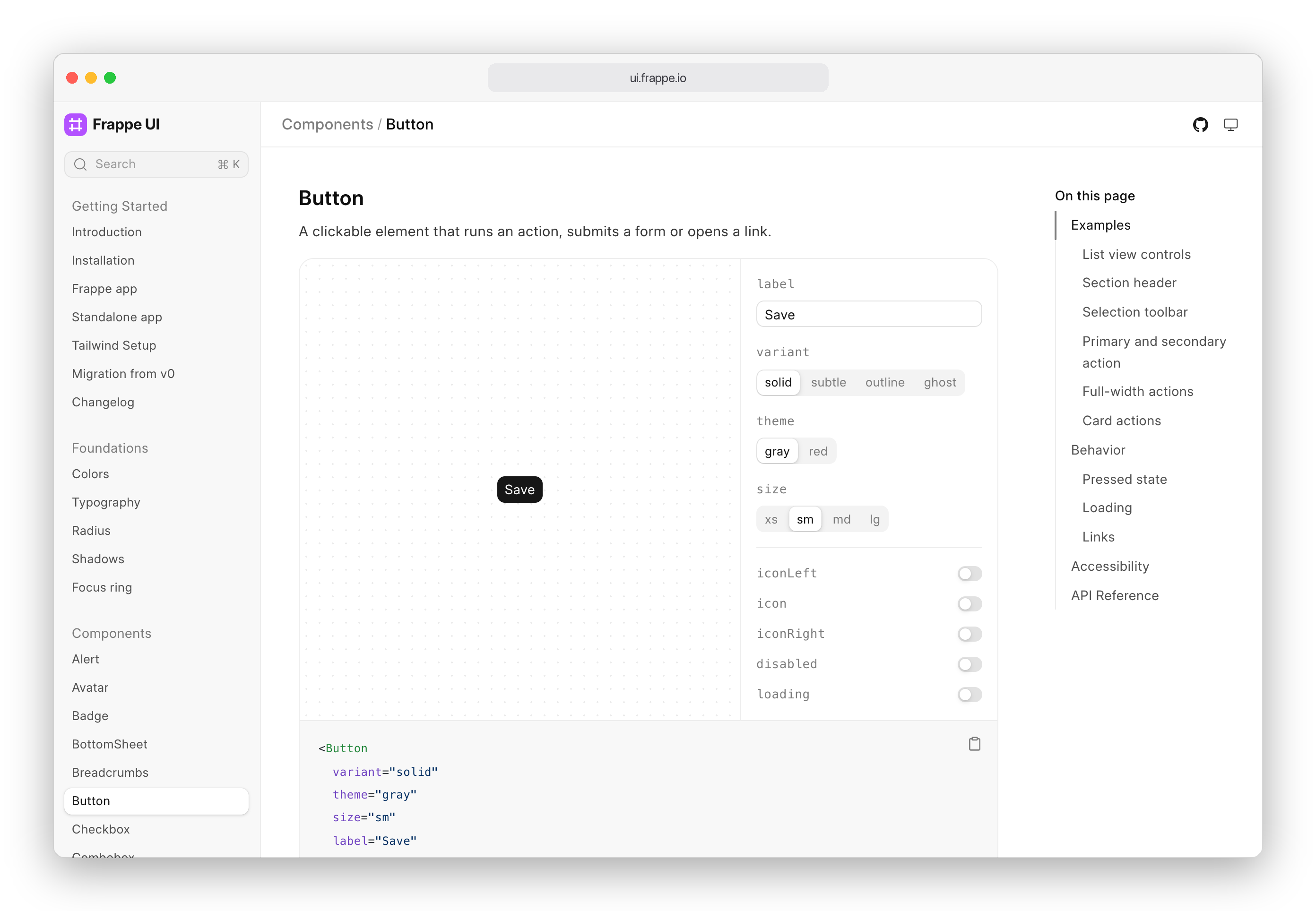The width and height of the screenshot is (1316, 911).
Task: Jump to Pressed state
Action: (1124, 479)
